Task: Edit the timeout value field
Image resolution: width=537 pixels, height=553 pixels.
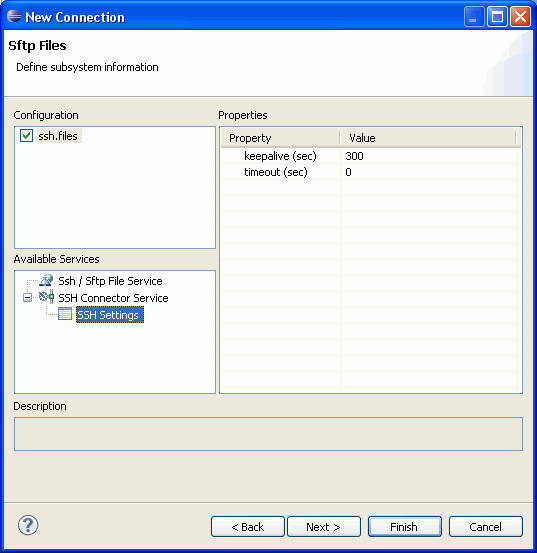Action: (429, 172)
